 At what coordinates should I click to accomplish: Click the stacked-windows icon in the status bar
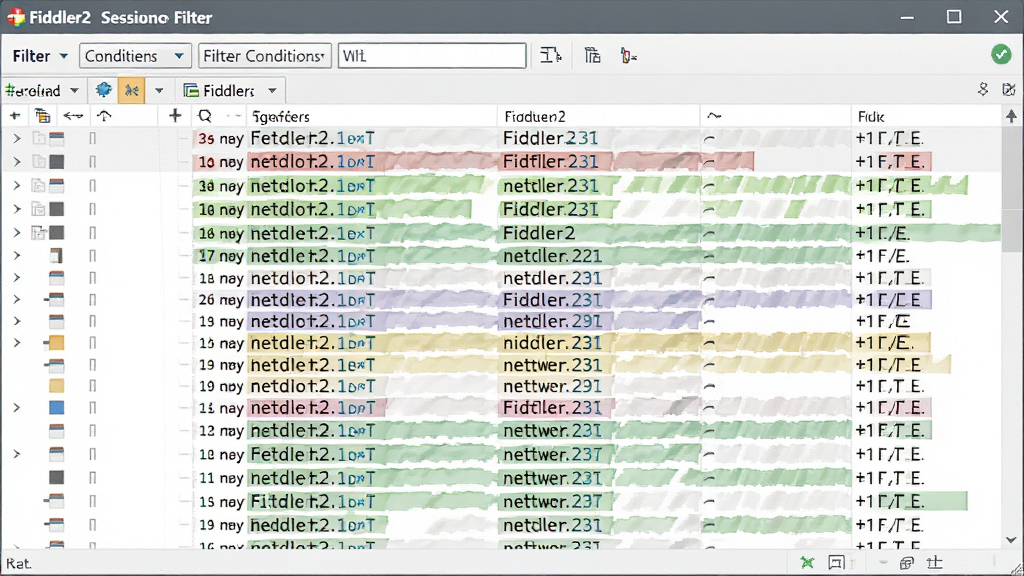(x=906, y=563)
